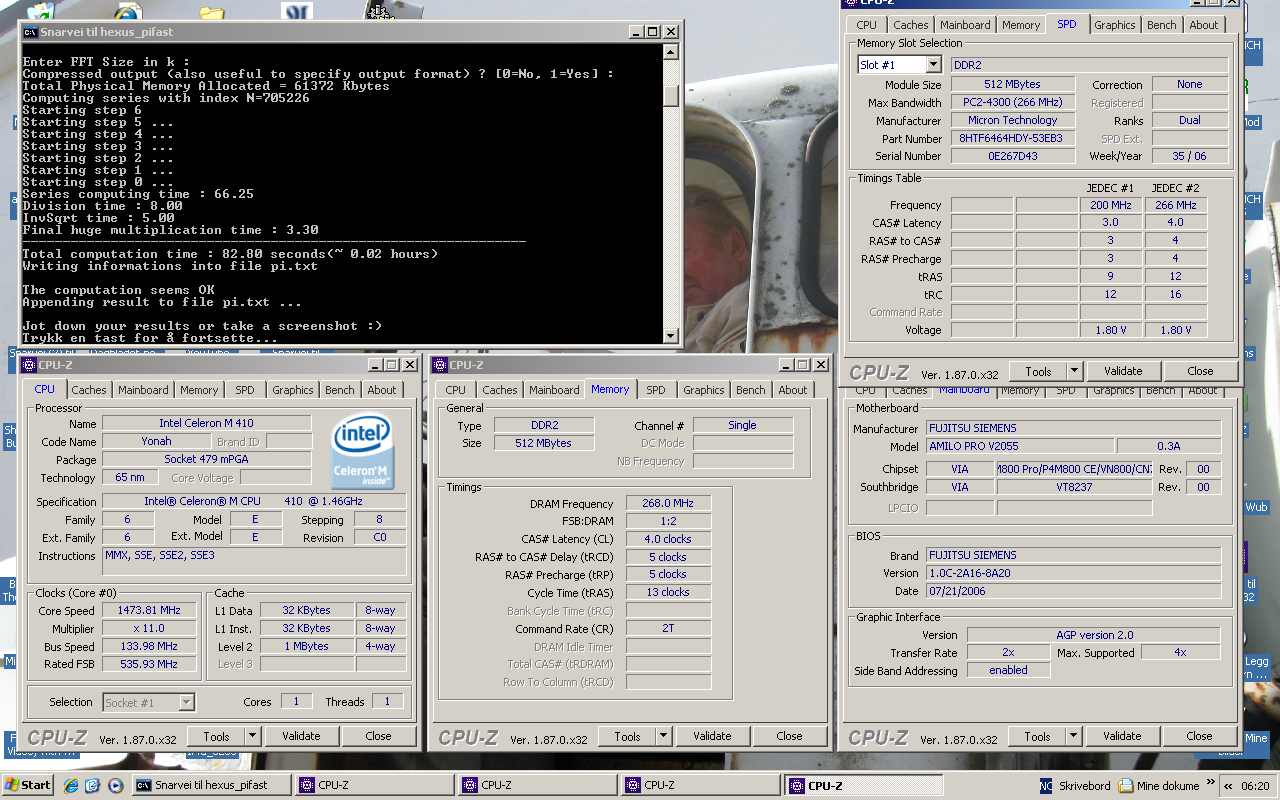Screen dimensions: 1280x800
Task: Click the Southbridge model VT8237 field
Action: pyautogui.click(x=1075, y=487)
